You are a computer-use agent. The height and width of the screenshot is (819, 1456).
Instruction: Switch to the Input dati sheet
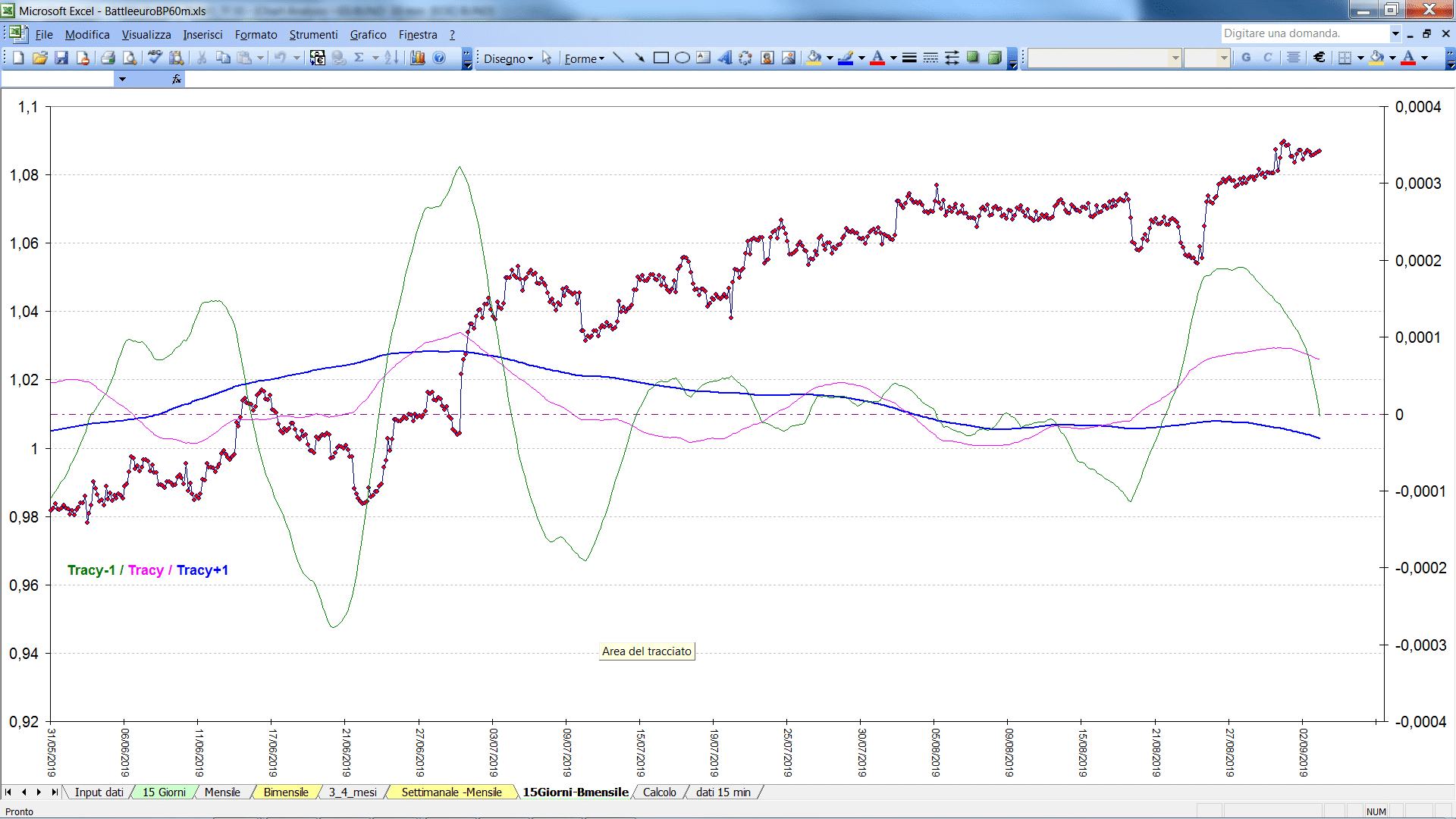pos(99,792)
